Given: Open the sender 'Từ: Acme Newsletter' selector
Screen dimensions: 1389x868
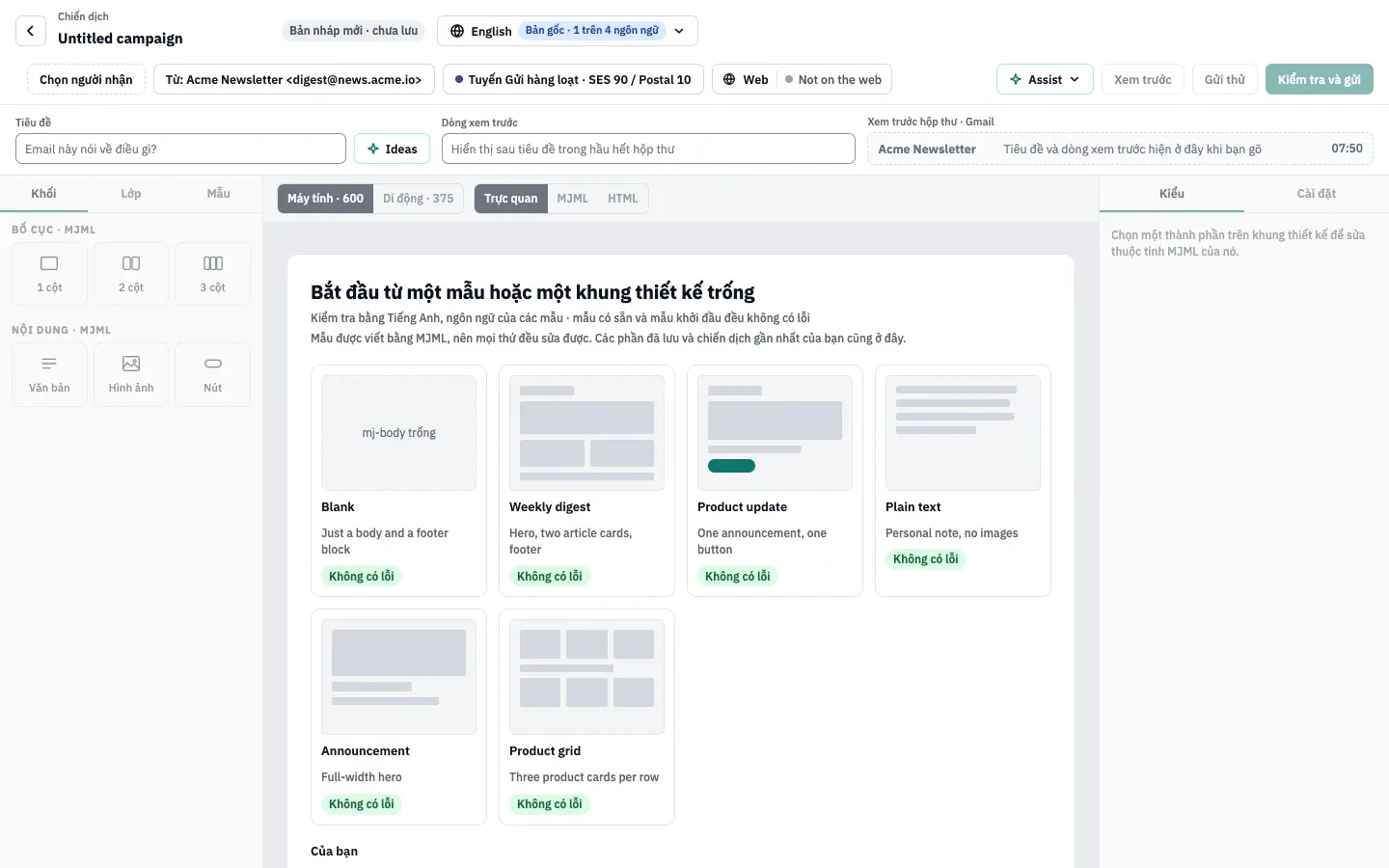Looking at the screenshot, I should pos(293,79).
